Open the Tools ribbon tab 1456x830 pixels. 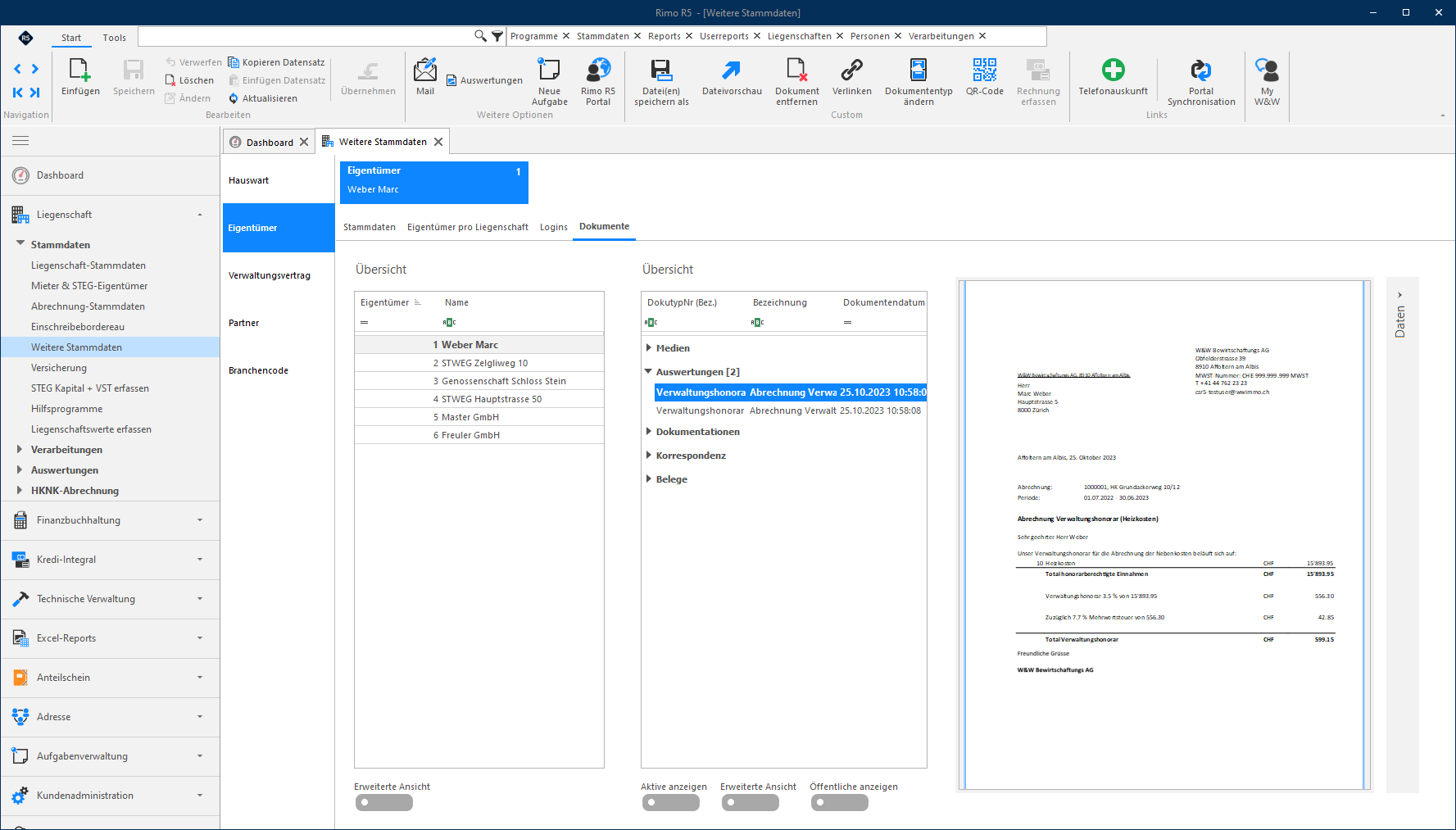pos(114,38)
